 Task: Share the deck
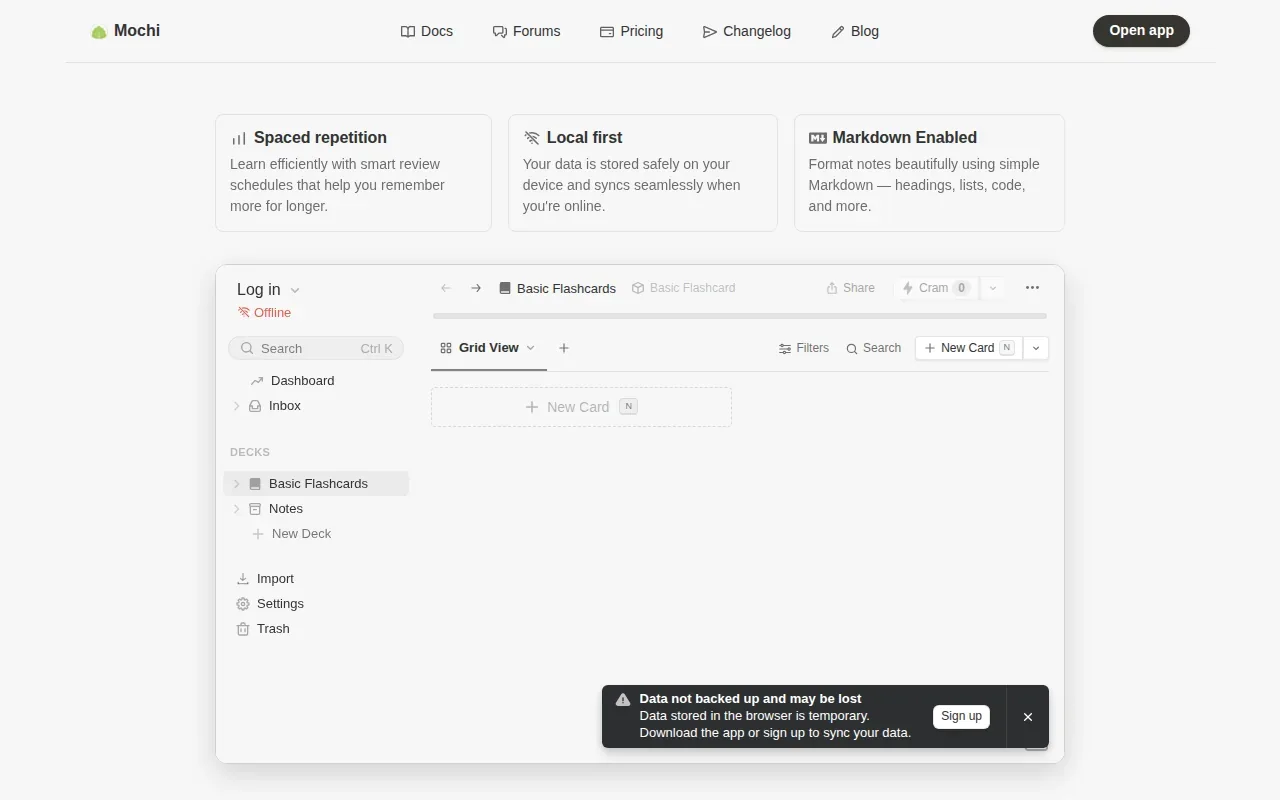point(850,288)
